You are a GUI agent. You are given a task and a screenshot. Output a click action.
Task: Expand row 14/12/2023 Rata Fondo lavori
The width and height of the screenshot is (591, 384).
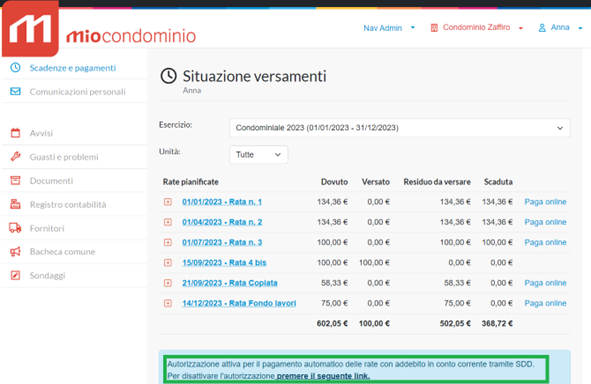coord(168,303)
